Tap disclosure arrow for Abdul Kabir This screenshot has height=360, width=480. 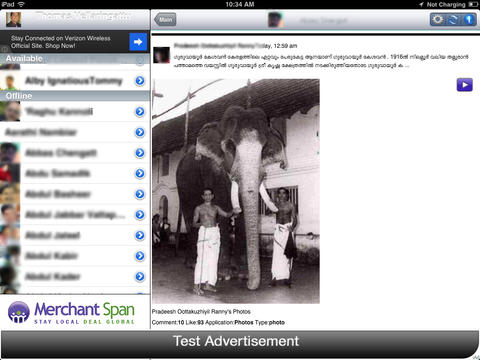point(140,256)
